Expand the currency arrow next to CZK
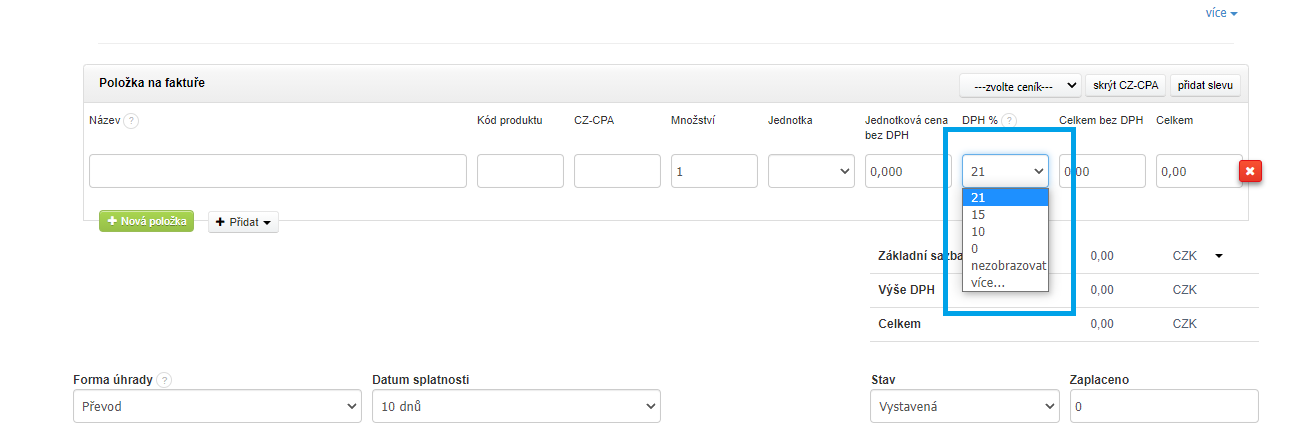This screenshot has height=428, width=1289. [x=1219, y=256]
